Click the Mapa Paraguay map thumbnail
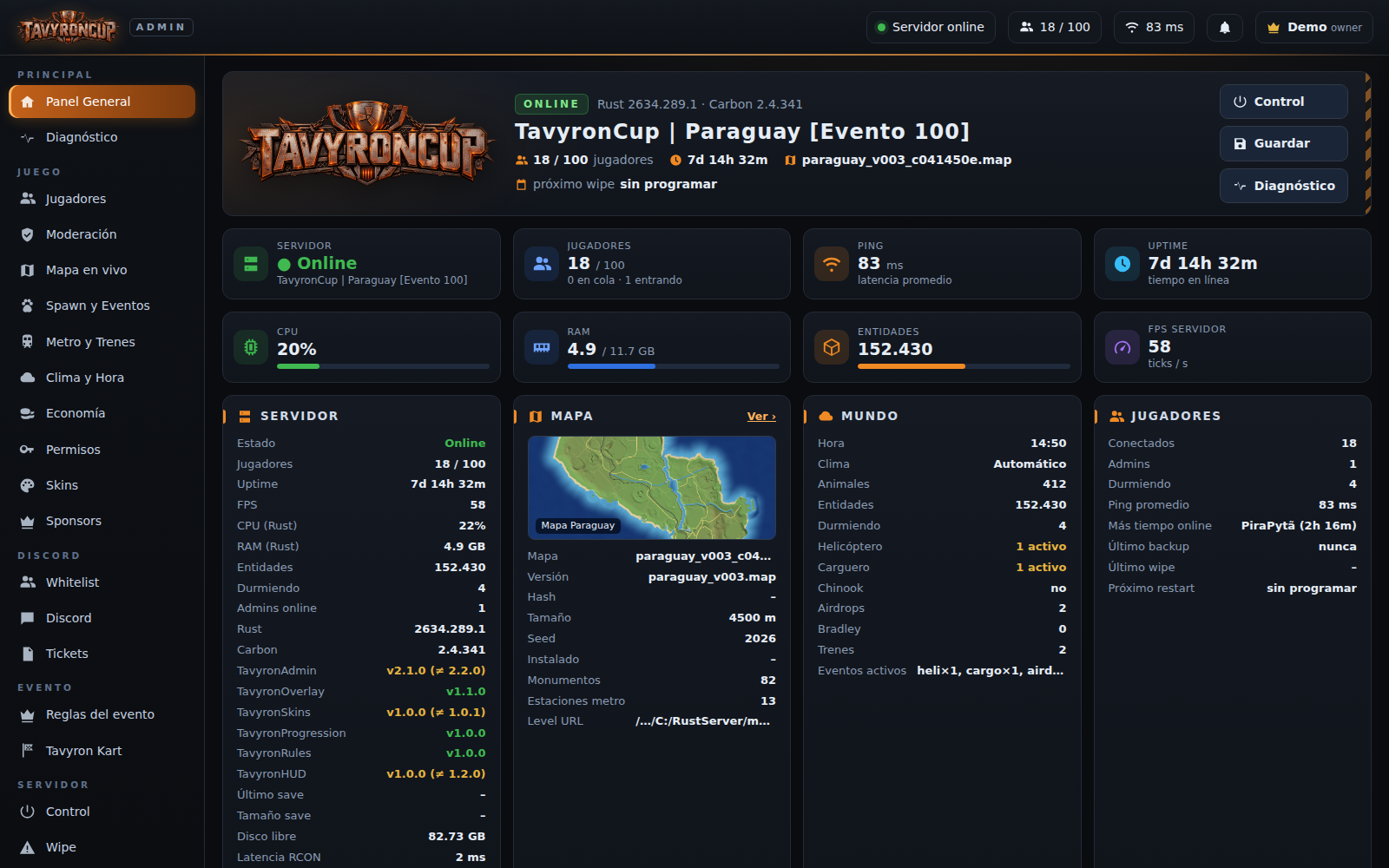This screenshot has width=1389, height=868. pyautogui.click(x=651, y=487)
